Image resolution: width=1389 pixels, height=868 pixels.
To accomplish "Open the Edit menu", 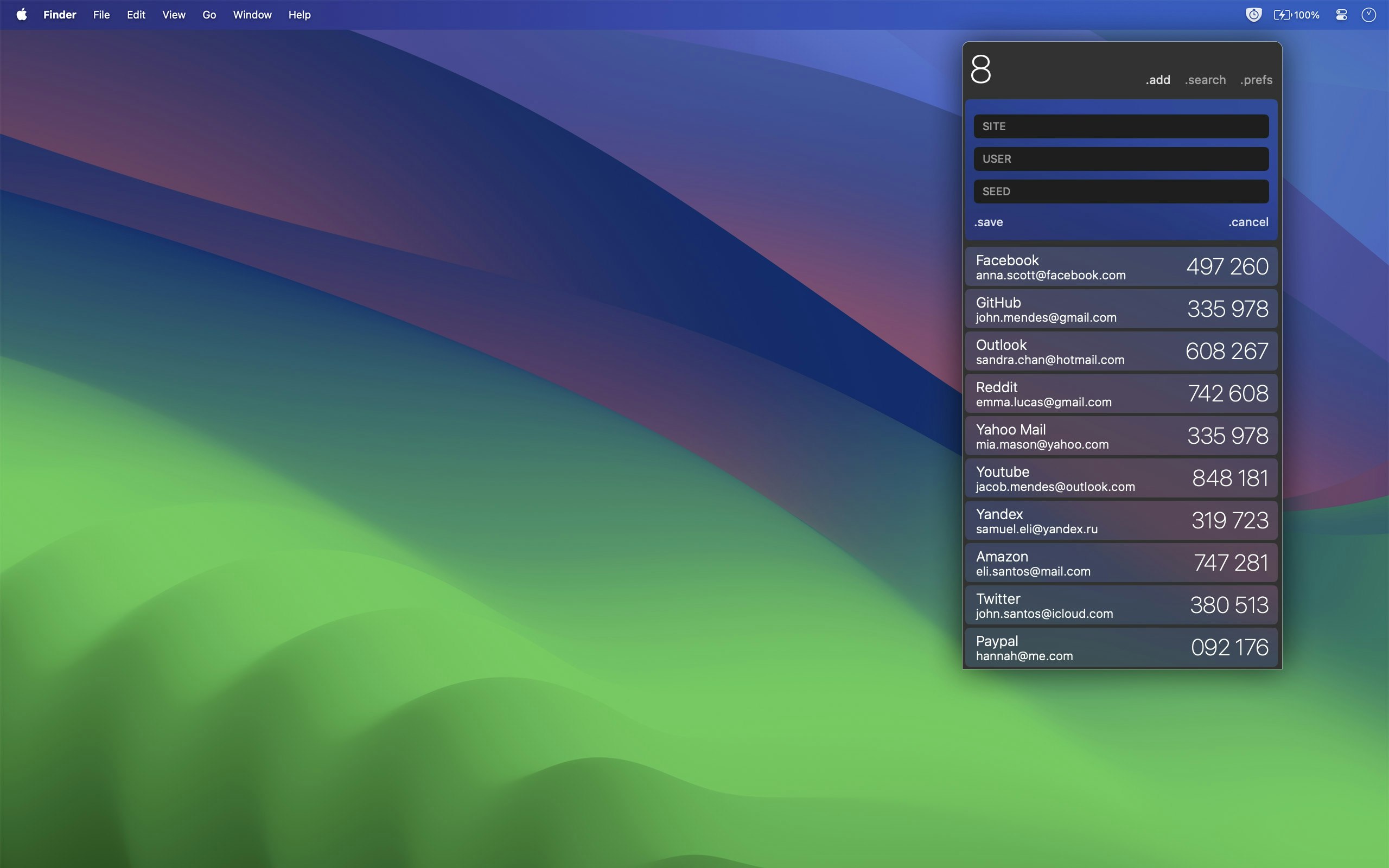I will click(x=136, y=15).
